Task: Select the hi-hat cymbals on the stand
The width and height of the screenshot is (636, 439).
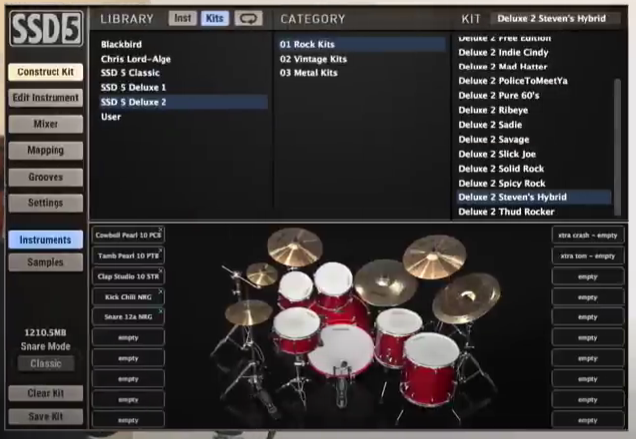Action: [x=248, y=312]
